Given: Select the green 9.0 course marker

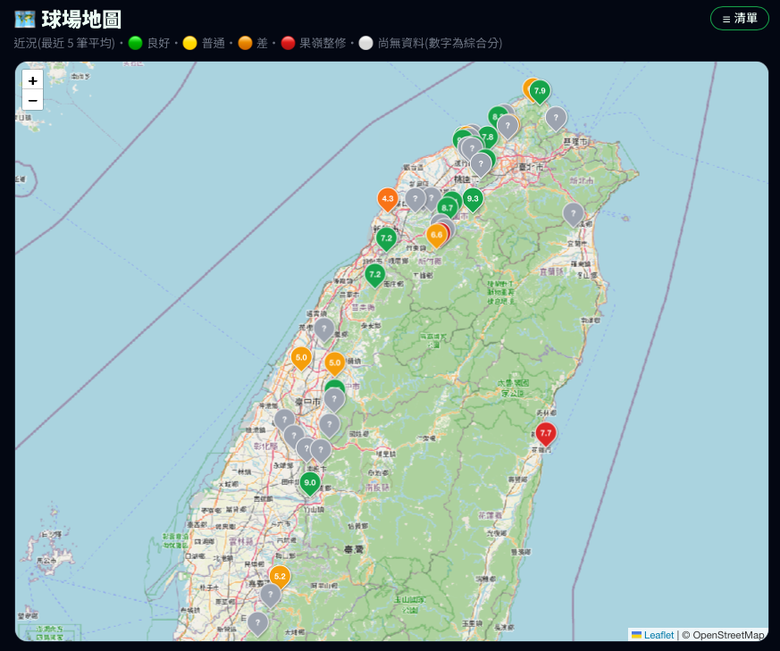Looking at the screenshot, I should click(310, 483).
